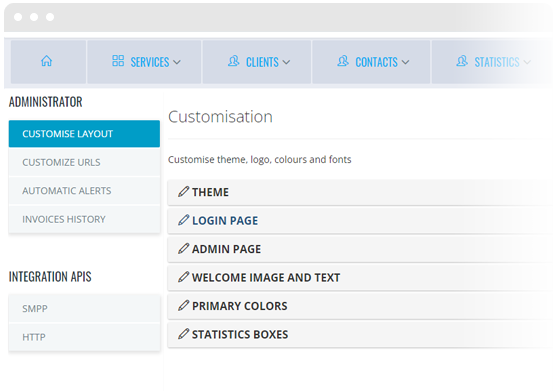
Task: Open SMPP integration API item
Action: (x=84, y=308)
